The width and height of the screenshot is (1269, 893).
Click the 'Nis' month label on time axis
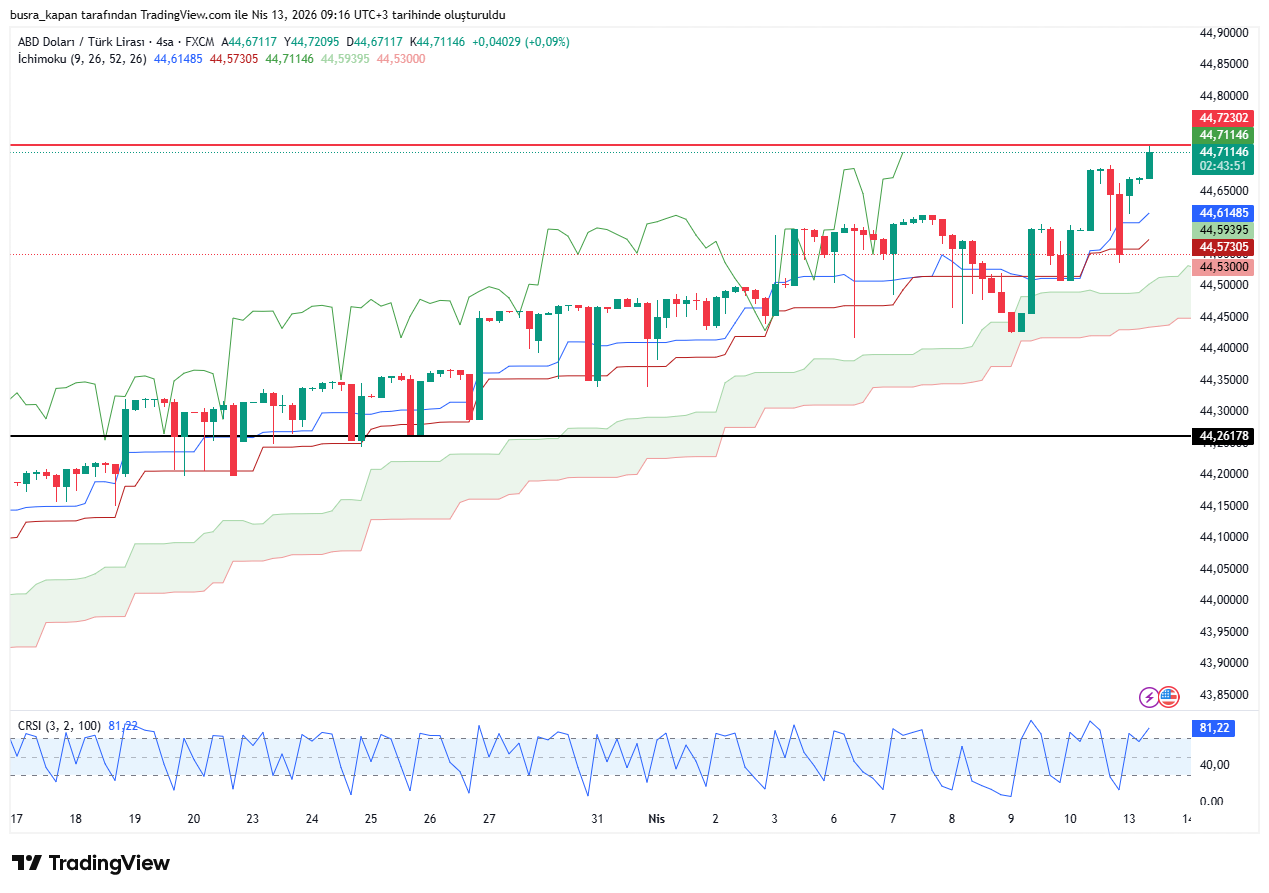656,818
